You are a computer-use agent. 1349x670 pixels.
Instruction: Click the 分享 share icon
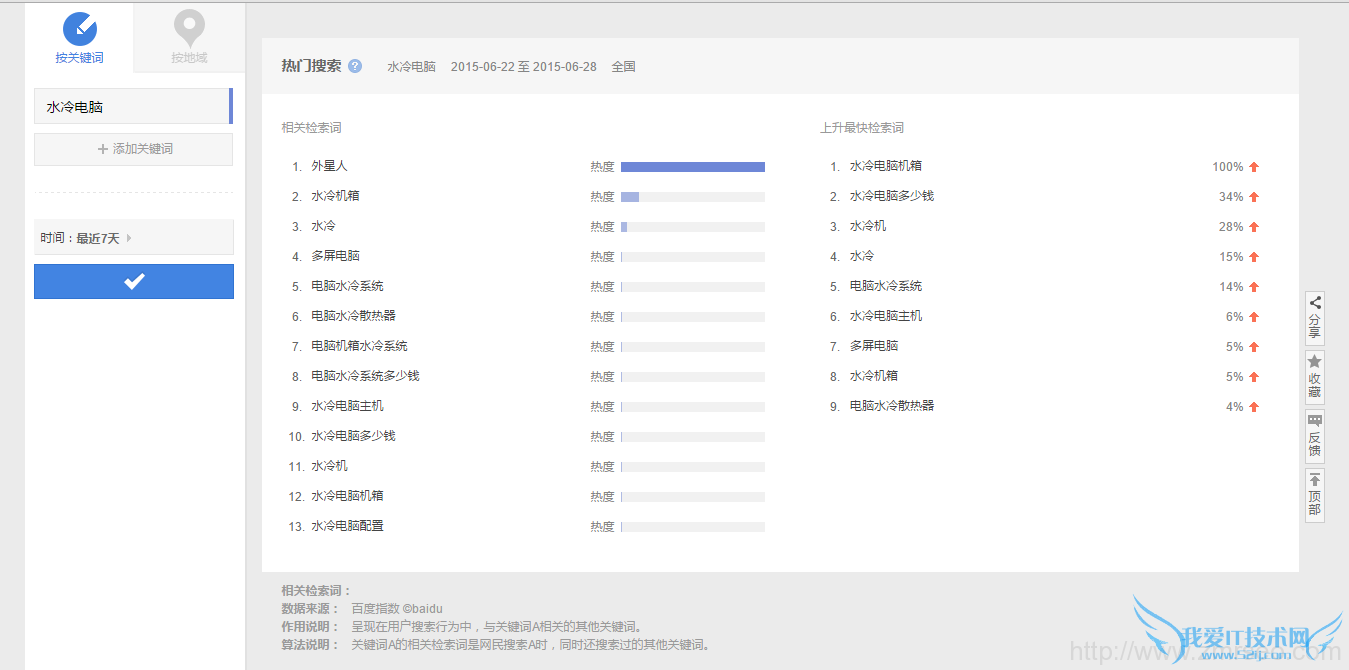1315,303
